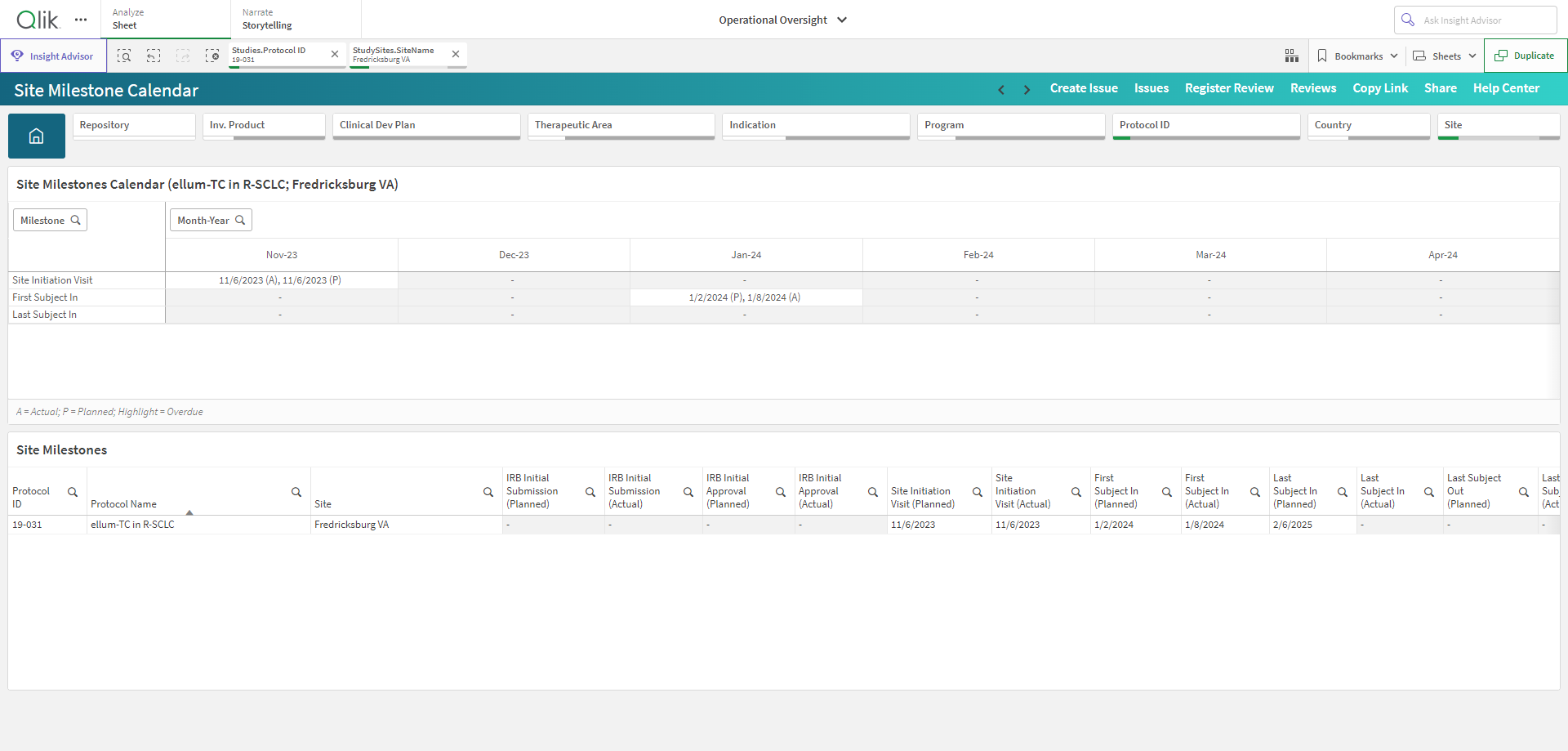Open the grid view icon
1568x751 pixels.
pos(1292,56)
